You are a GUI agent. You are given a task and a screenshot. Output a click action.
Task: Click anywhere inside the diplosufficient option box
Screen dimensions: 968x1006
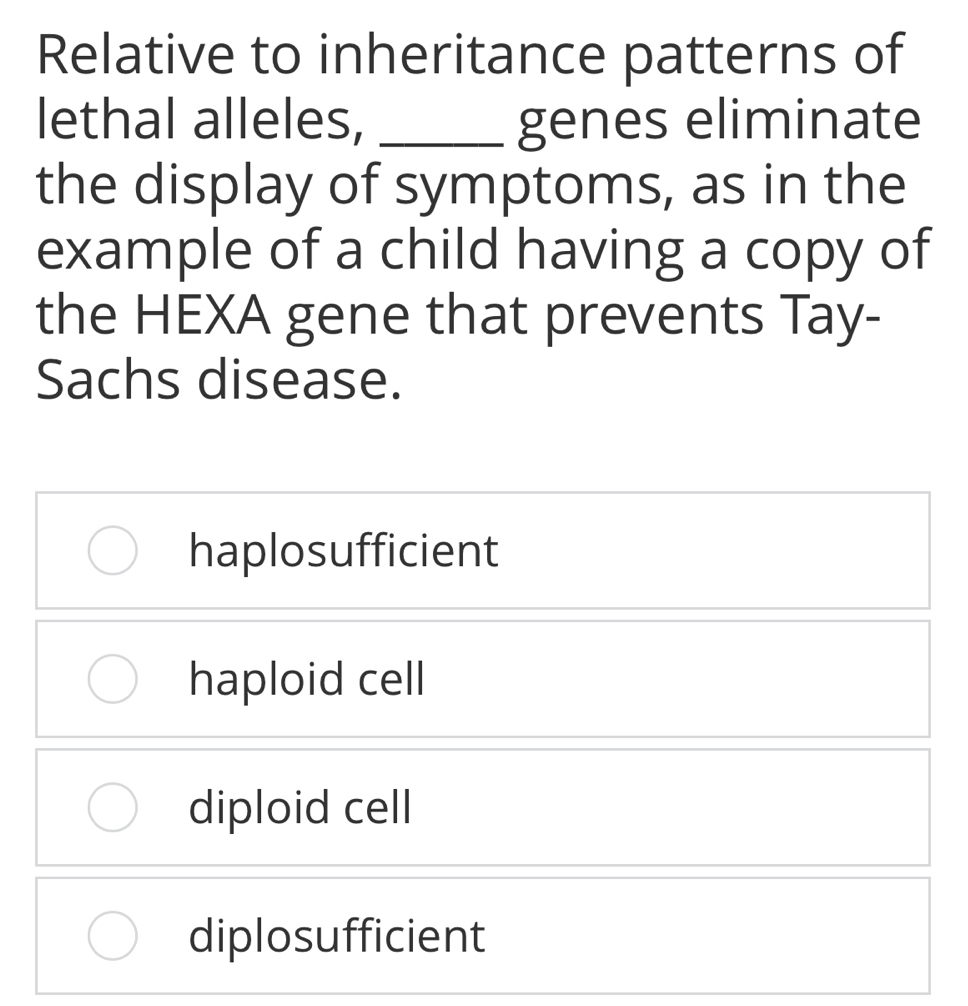click(x=483, y=936)
